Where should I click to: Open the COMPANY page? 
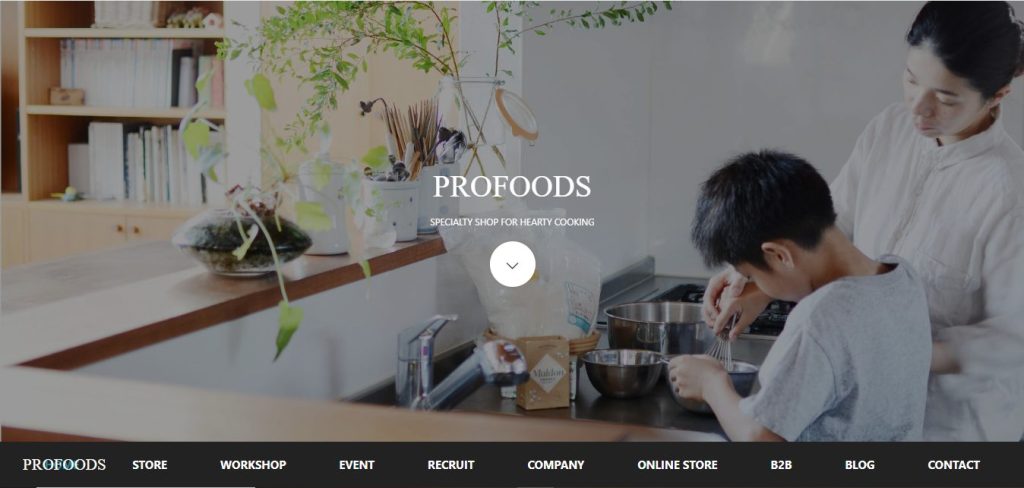point(556,465)
